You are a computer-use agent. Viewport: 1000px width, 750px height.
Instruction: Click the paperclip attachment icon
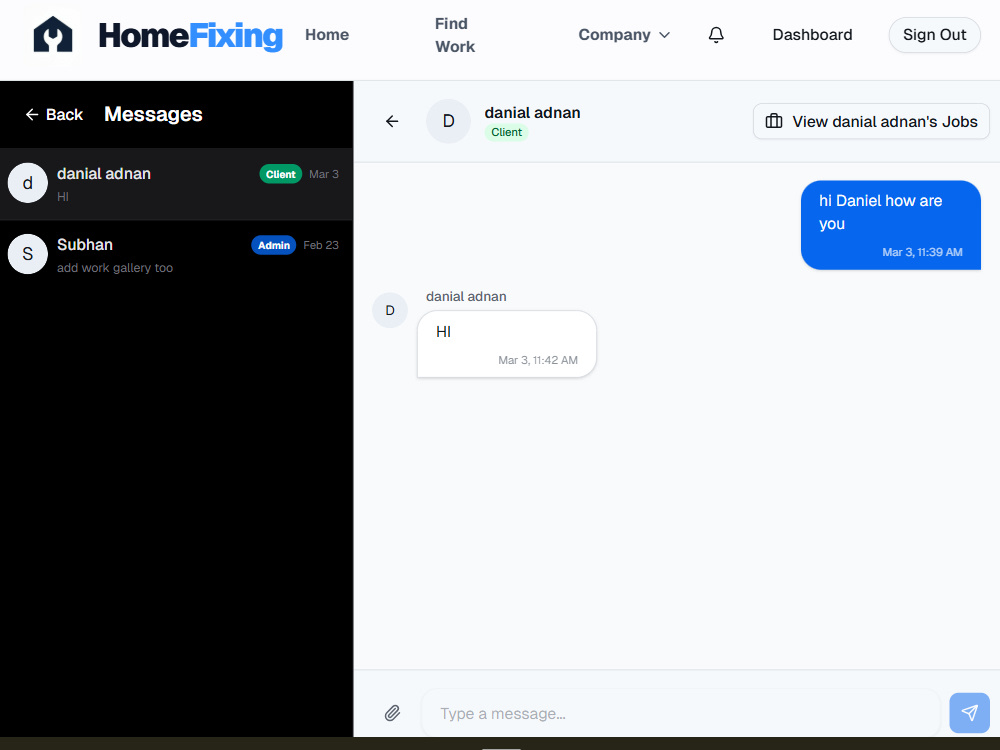[x=392, y=713]
